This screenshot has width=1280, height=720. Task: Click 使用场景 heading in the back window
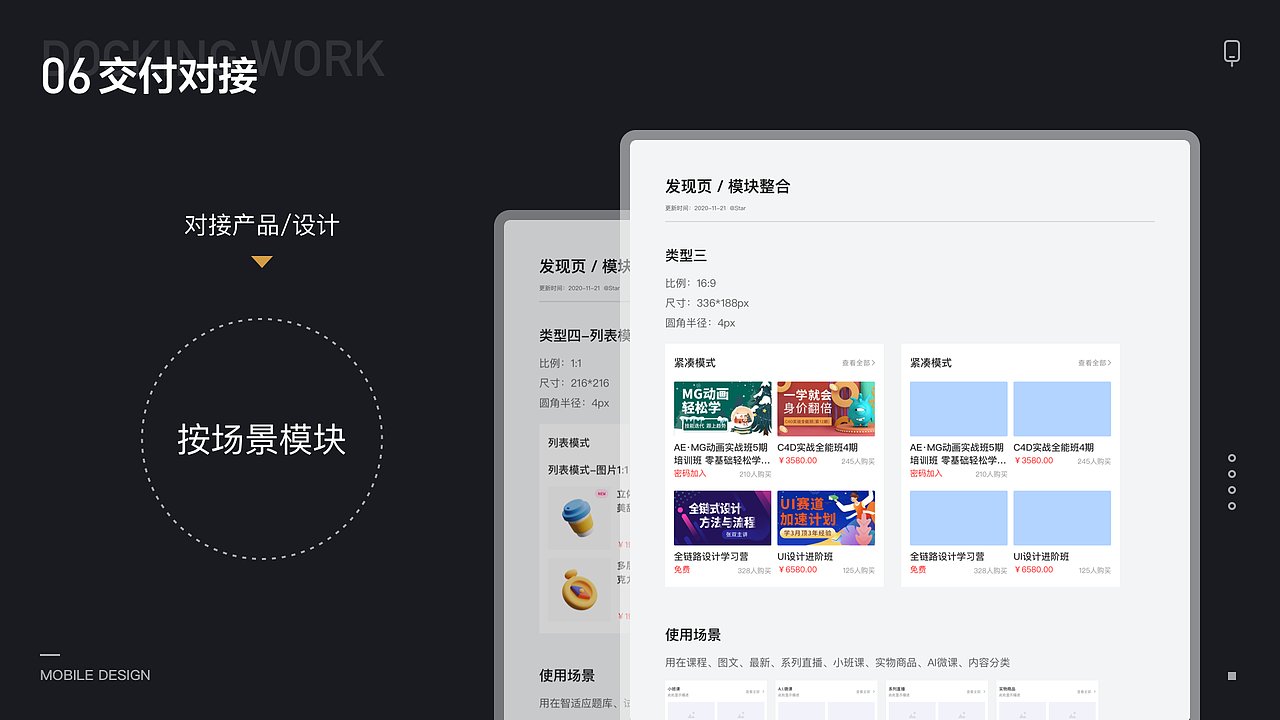(567, 676)
